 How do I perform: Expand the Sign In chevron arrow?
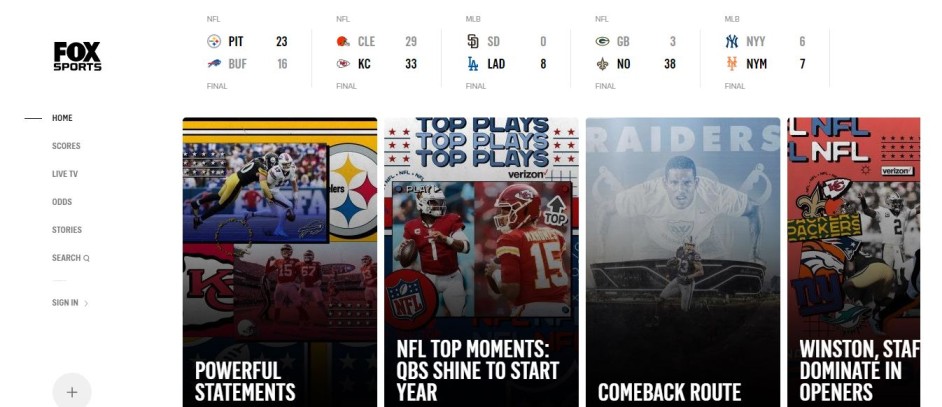(86, 304)
